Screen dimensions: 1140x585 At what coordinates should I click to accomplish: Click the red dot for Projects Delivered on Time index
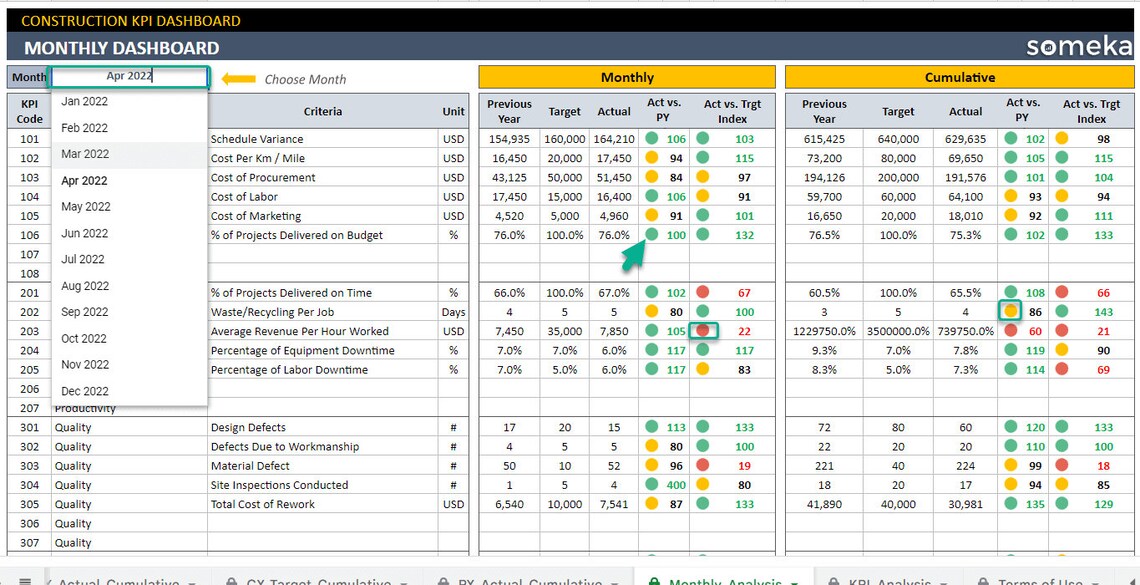tap(702, 292)
